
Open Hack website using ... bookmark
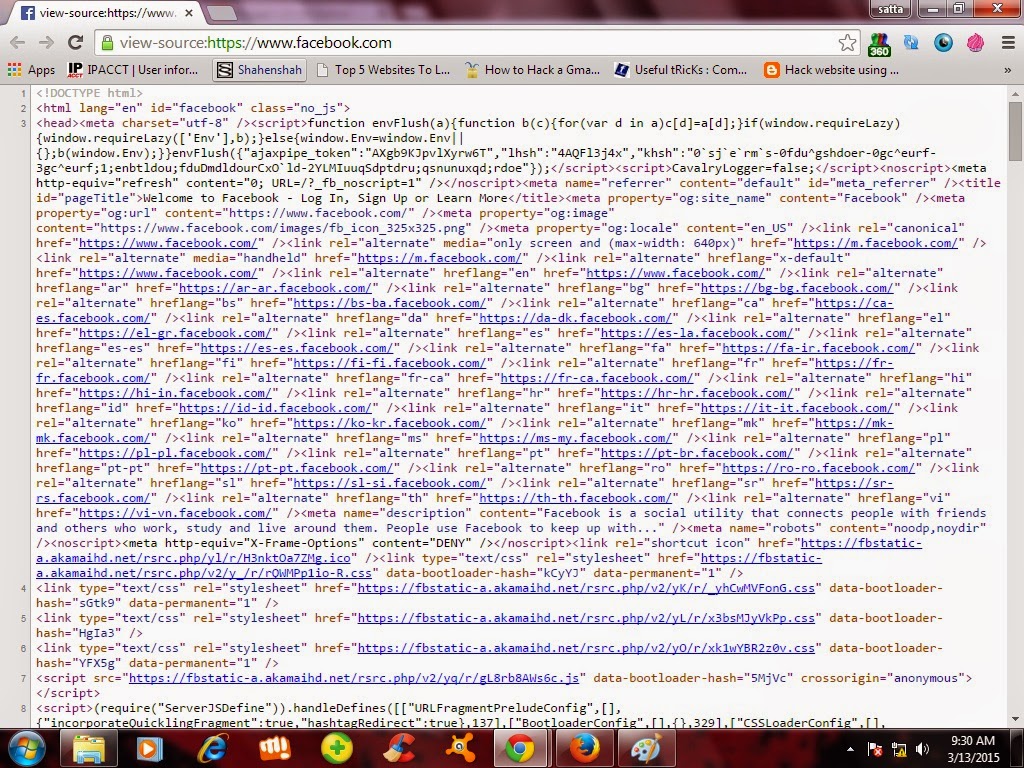click(831, 70)
